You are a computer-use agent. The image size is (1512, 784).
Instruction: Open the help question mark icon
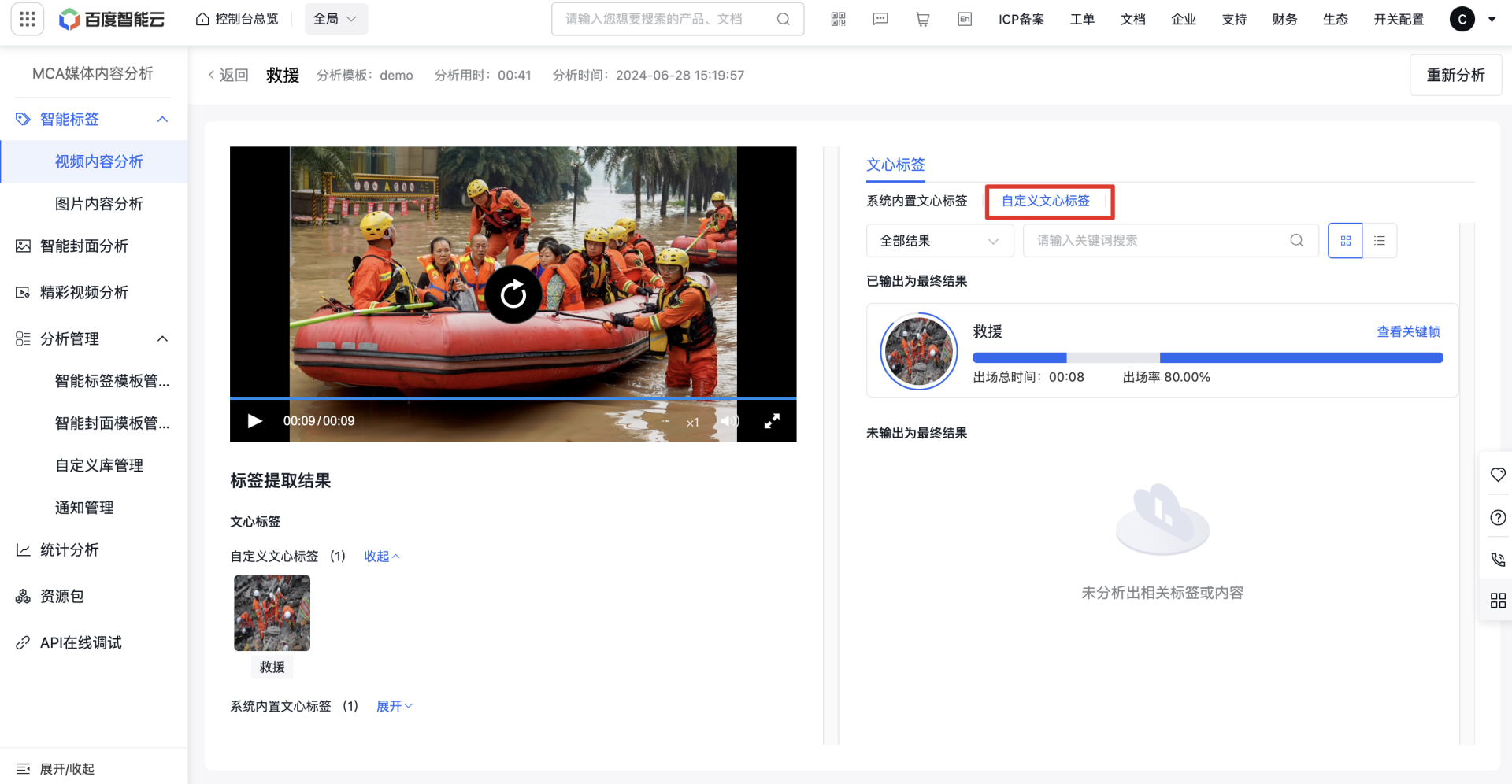1498,517
